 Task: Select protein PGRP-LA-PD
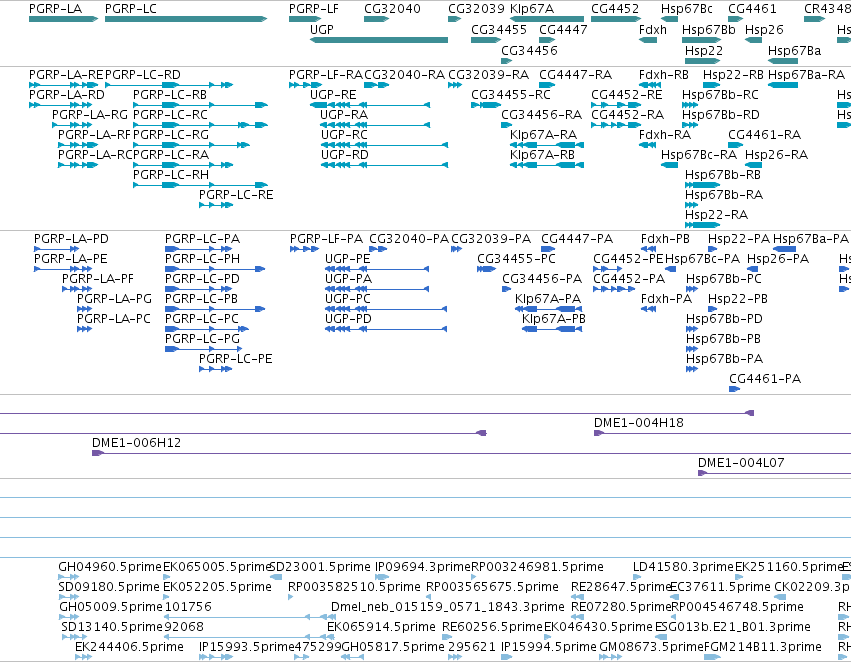pos(56,249)
